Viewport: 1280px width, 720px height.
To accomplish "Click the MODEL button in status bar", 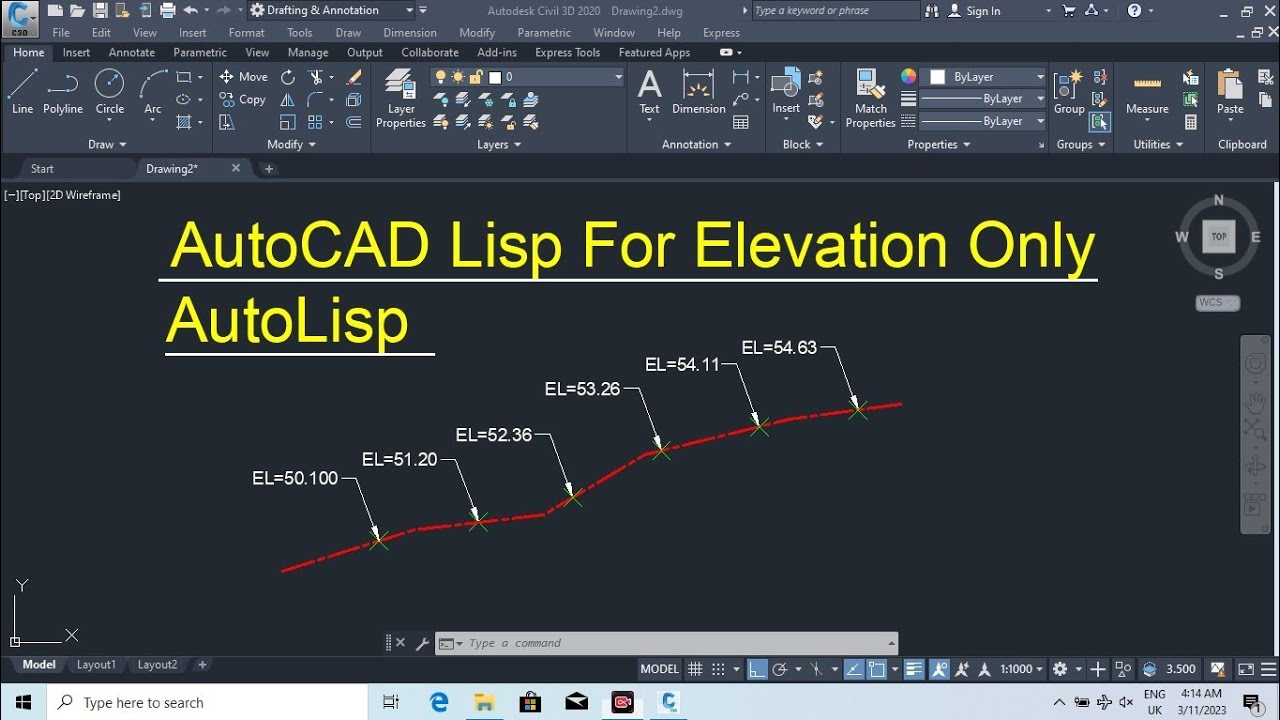I will (x=659, y=669).
